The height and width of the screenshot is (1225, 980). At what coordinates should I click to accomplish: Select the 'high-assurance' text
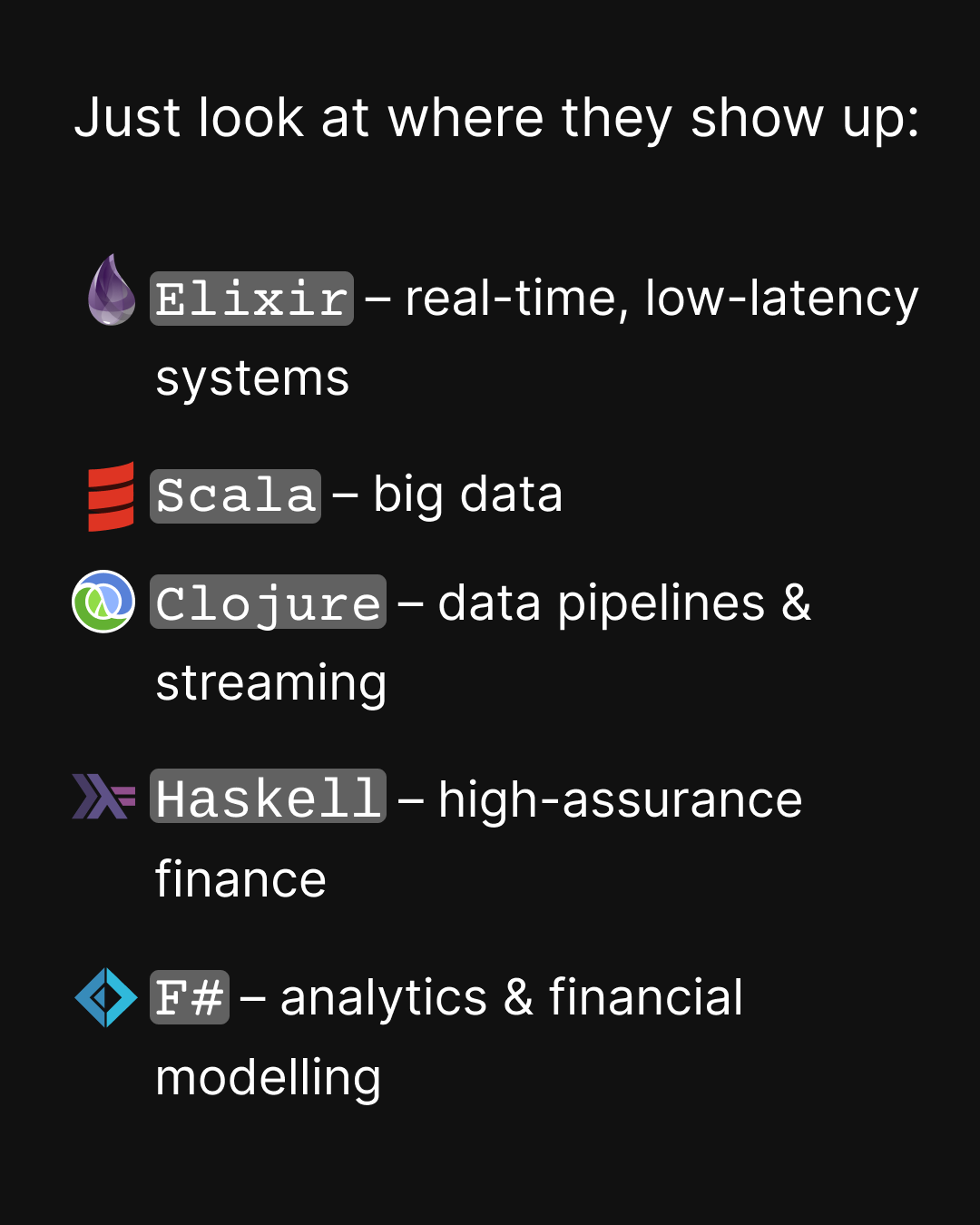tap(620, 799)
